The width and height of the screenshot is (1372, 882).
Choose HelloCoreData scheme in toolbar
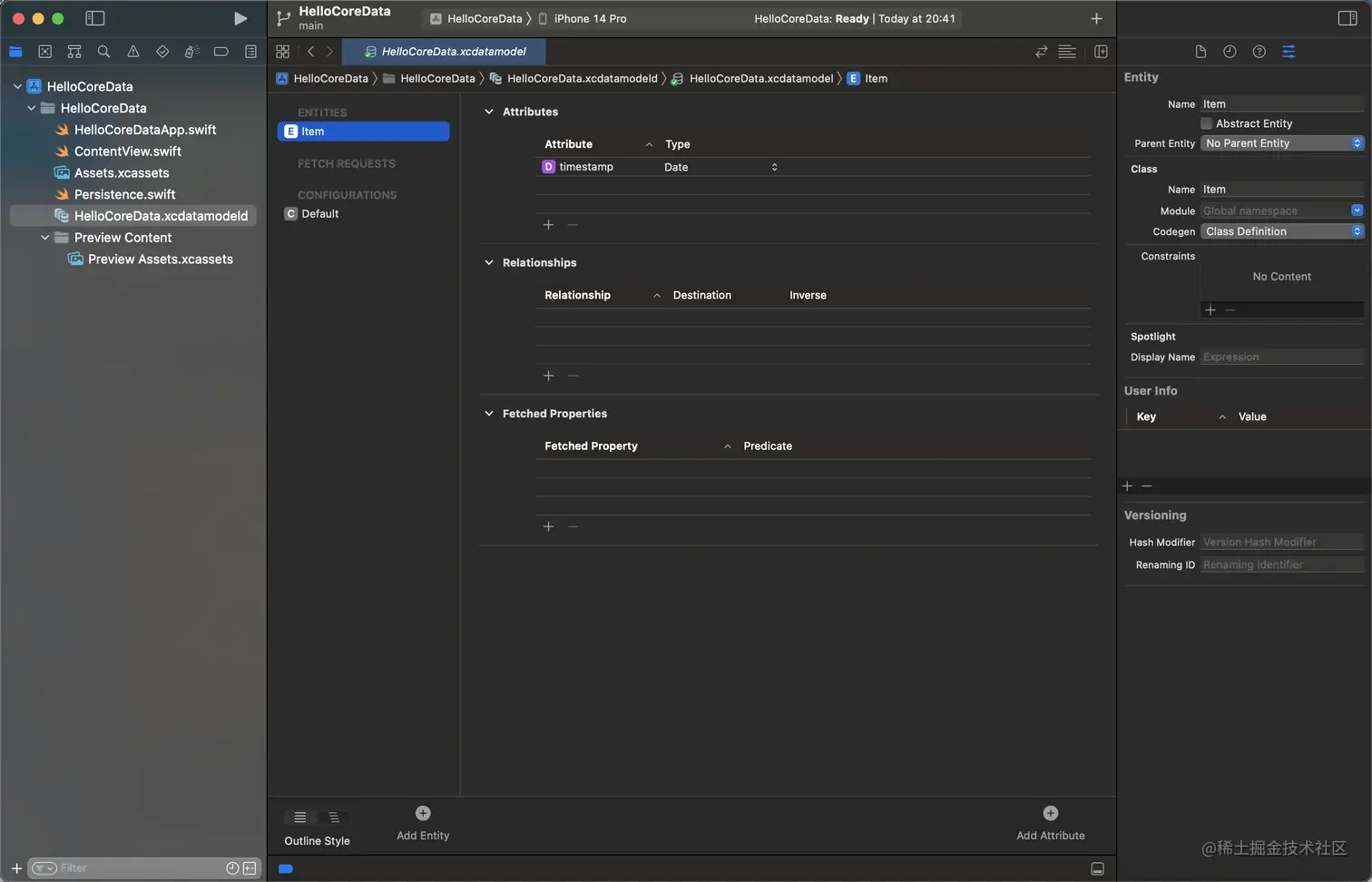[x=476, y=18]
